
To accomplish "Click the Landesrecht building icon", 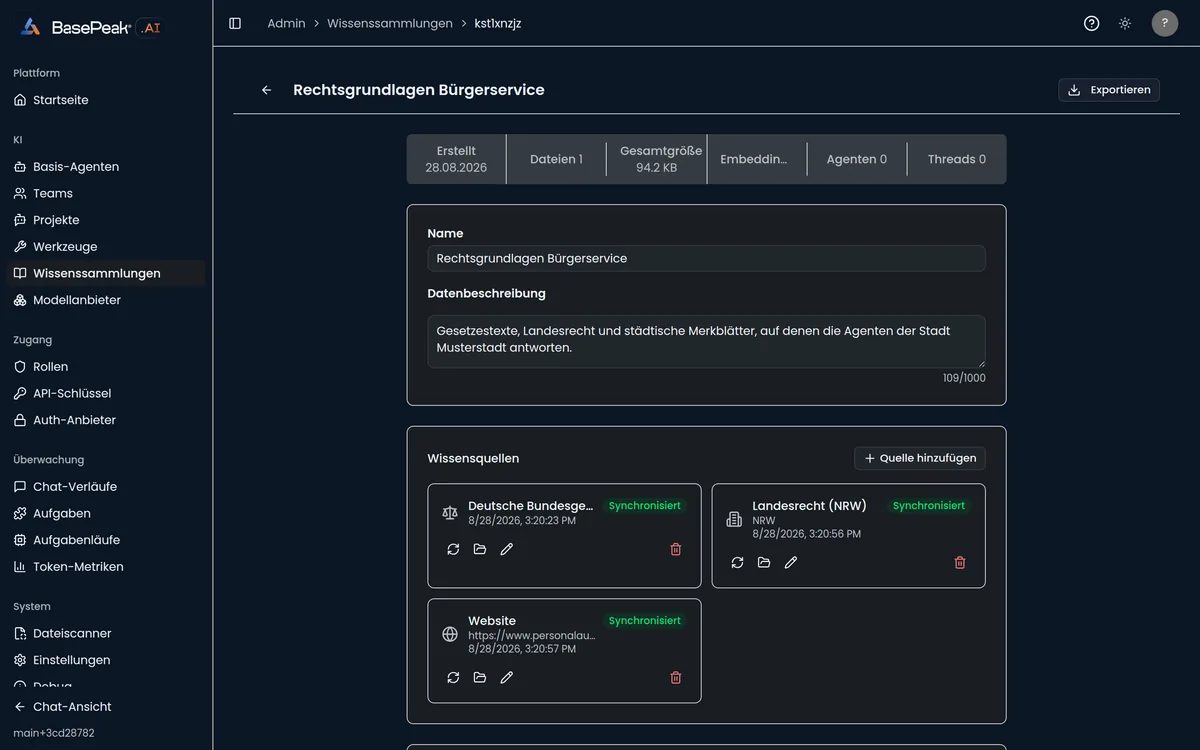I will tap(734, 519).
